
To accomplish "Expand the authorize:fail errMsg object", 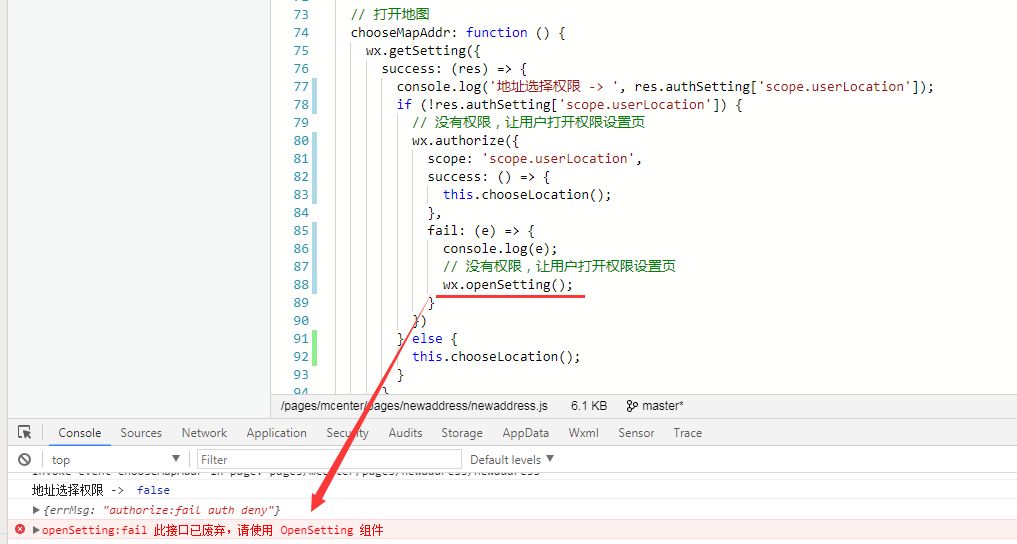I will click(36, 510).
